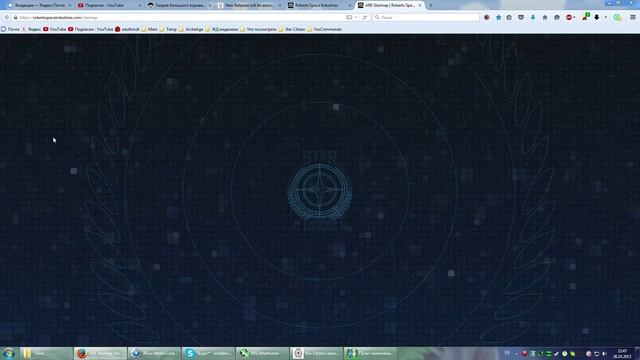The image size is (640, 360).
Task: Open the Pocket icon in the toolbar
Action: click(x=521, y=18)
